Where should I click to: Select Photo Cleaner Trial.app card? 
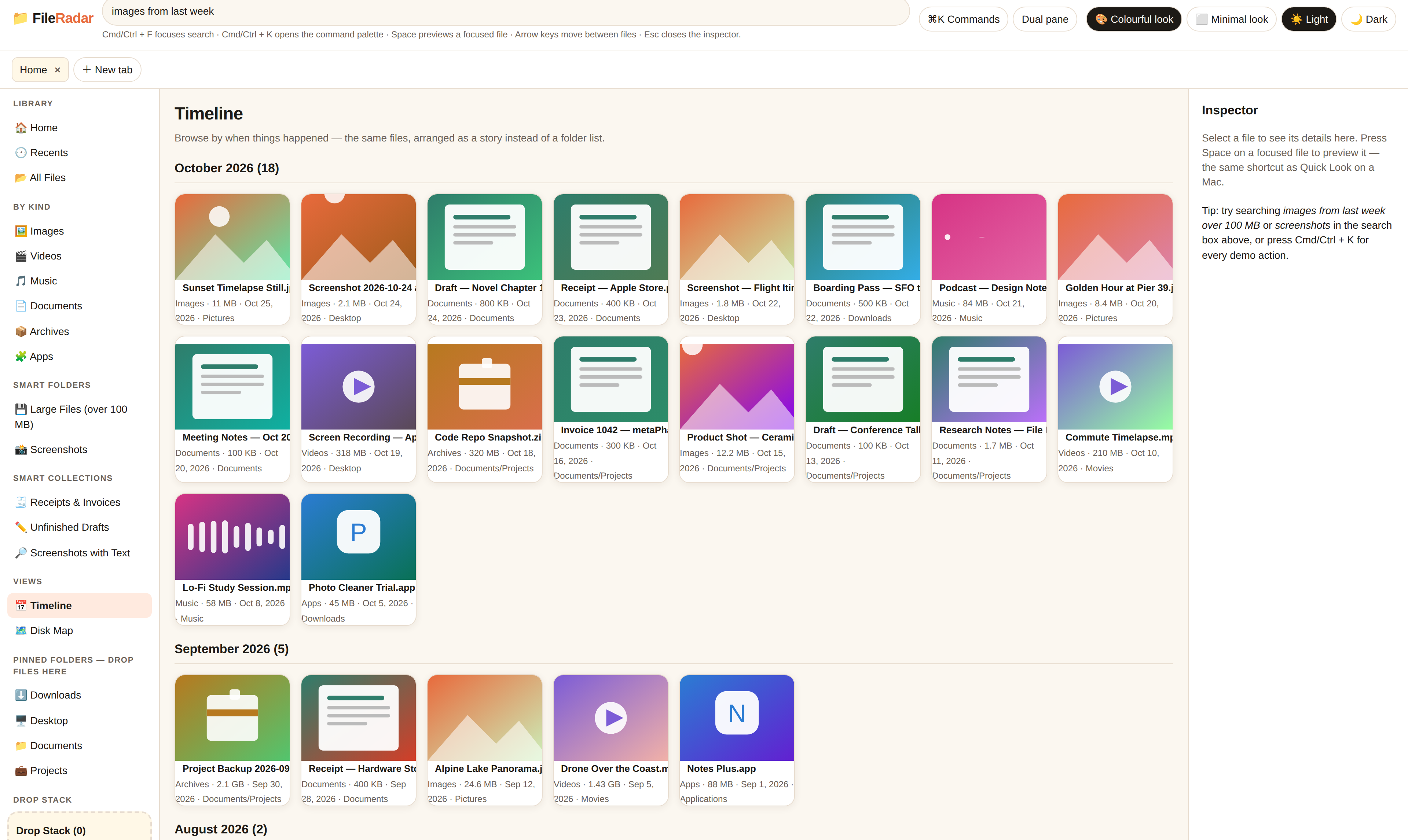pos(358,559)
